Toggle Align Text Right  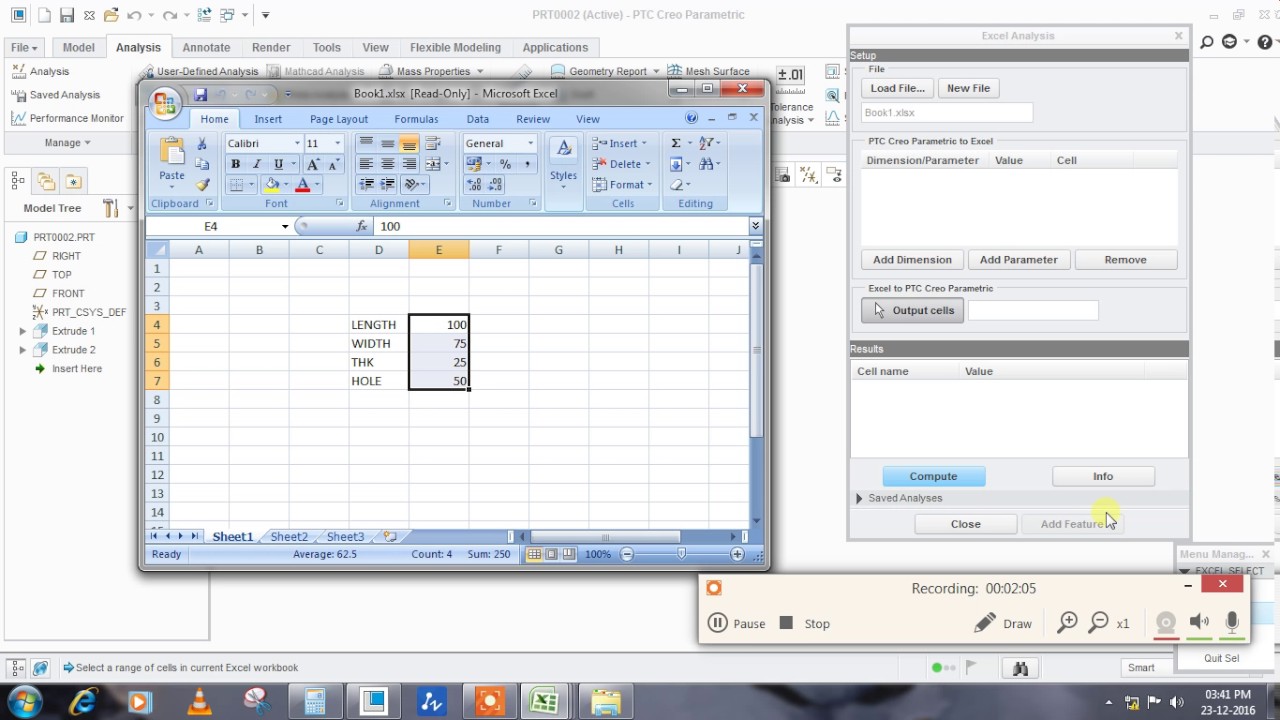click(408, 164)
